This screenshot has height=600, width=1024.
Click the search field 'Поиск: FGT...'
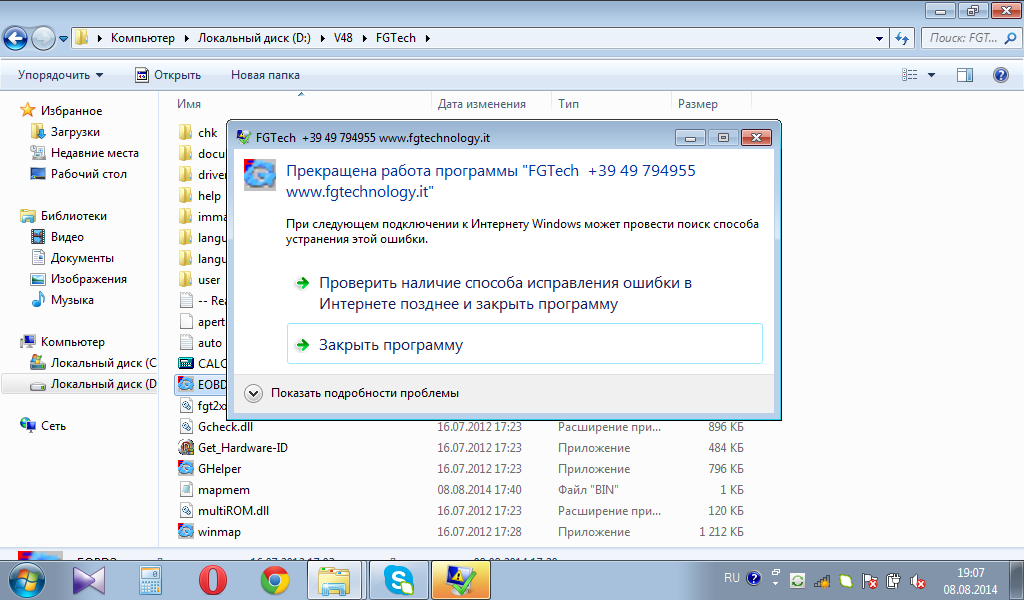pos(970,39)
